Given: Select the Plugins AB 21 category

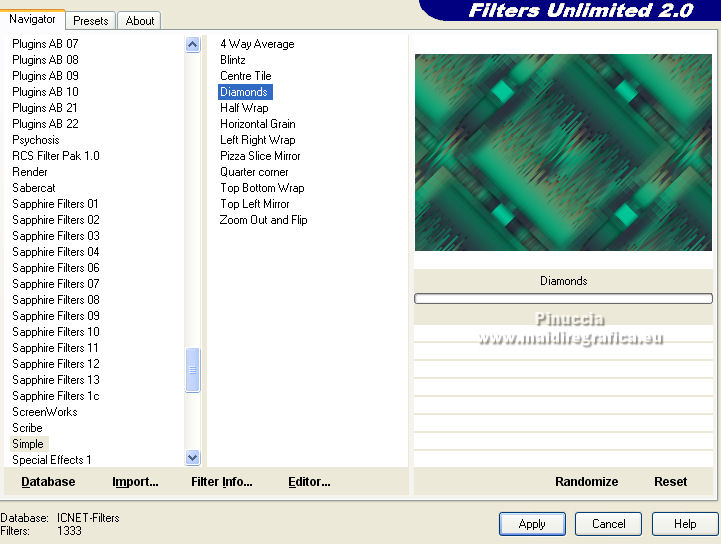Looking at the screenshot, I should pos(45,108).
